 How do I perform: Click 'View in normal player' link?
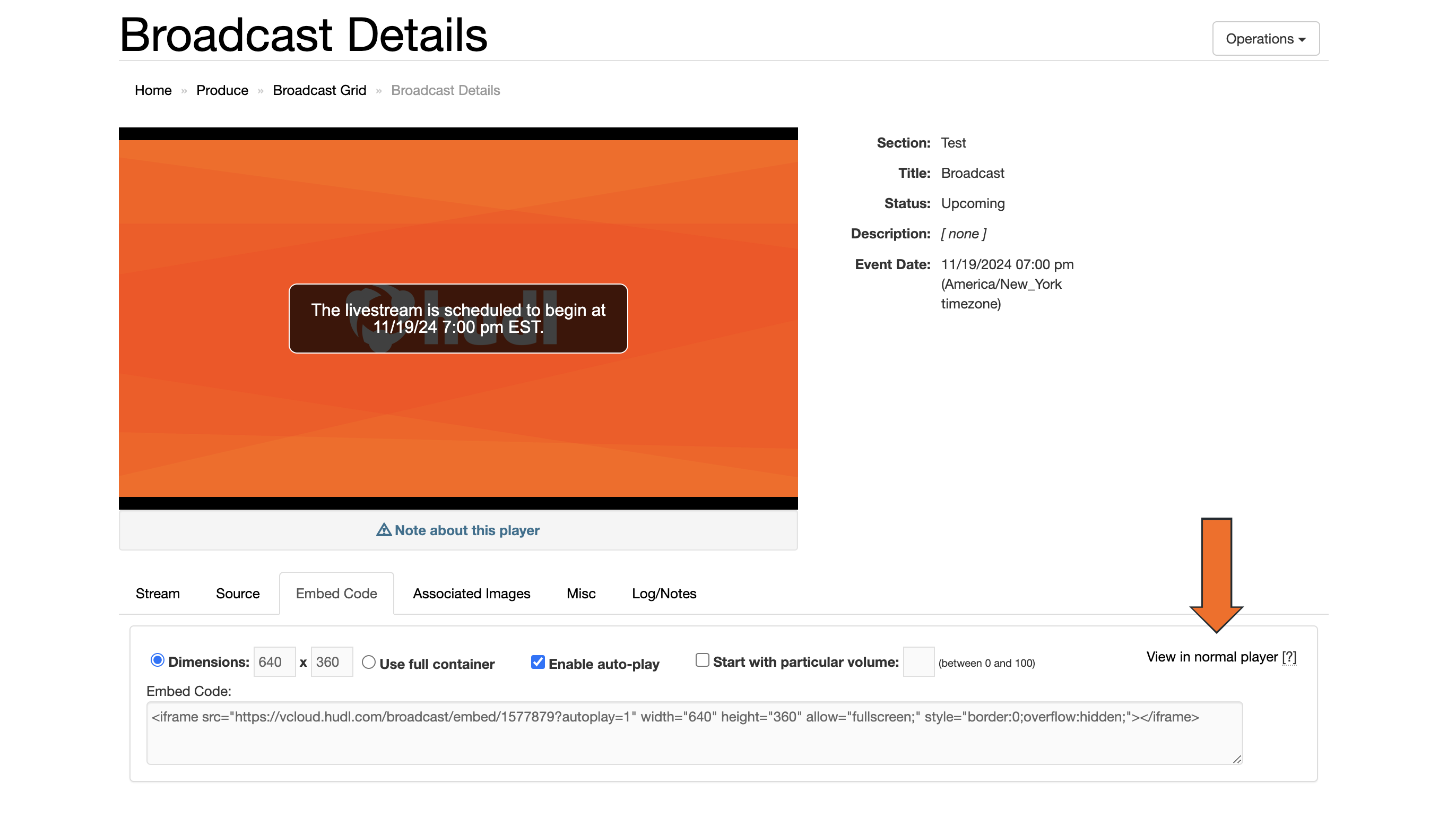click(x=1212, y=657)
